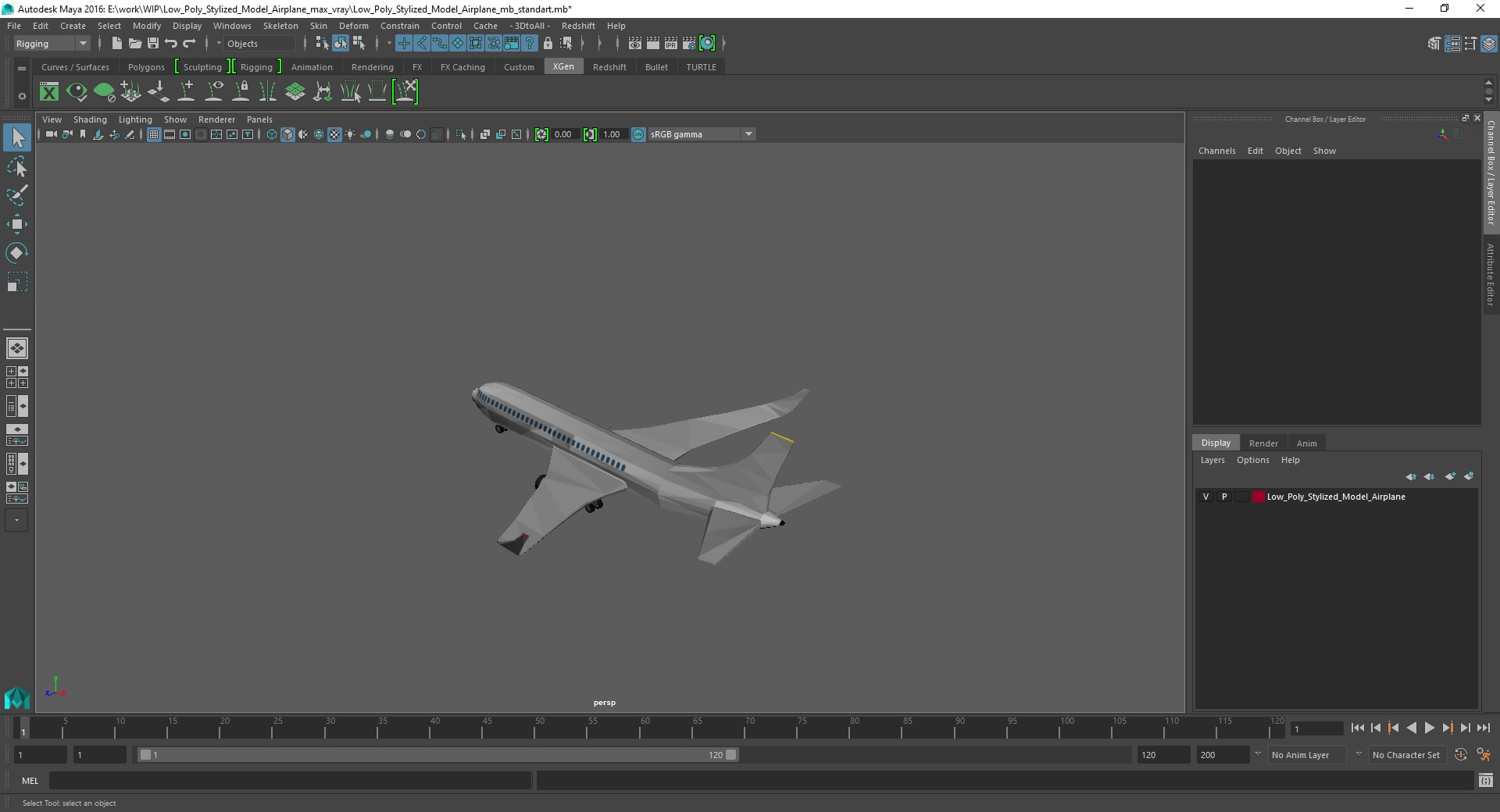This screenshot has width=1500, height=812.
Task: Open layer editor Options menu
Action: (x=1252, y=460)
